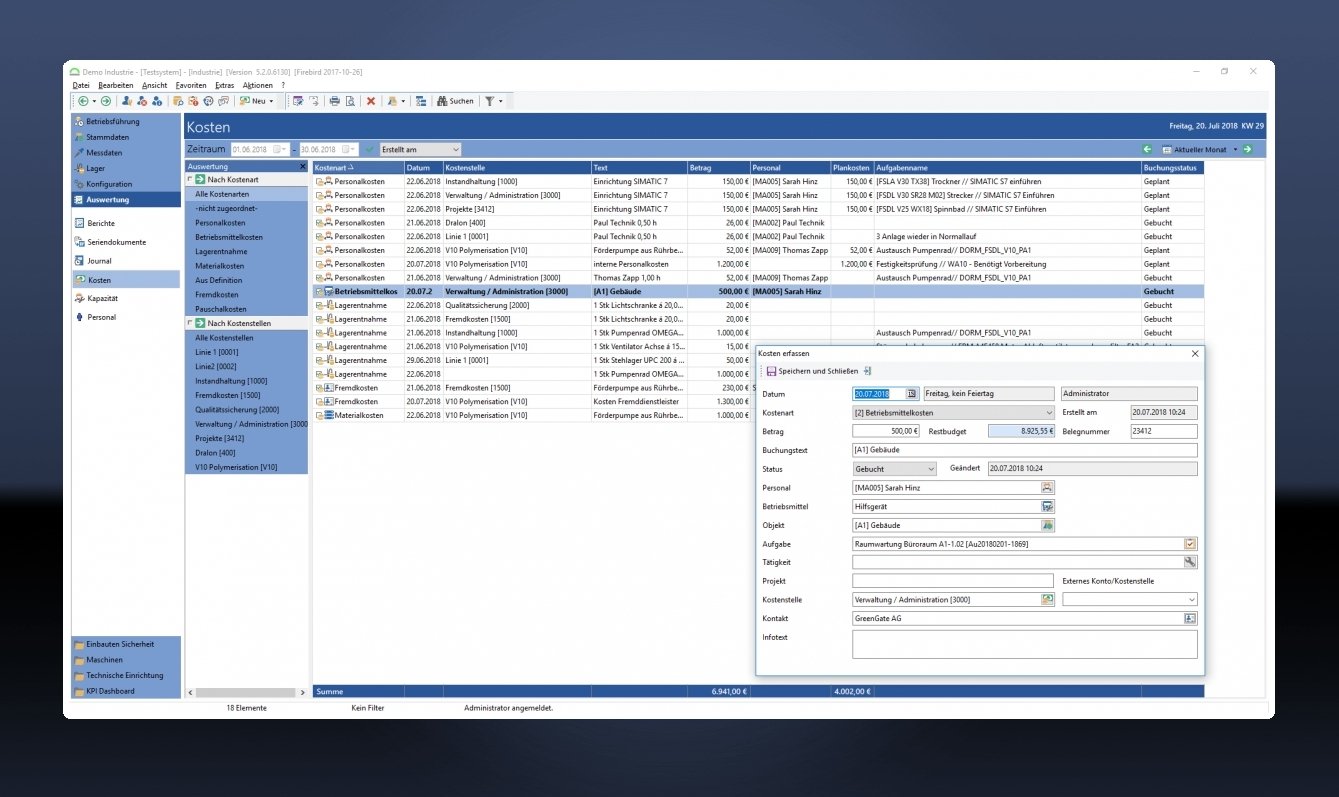Click the red X delete toolbar icon
Screen dimensions: 1339x797
[x=371, y=101]
